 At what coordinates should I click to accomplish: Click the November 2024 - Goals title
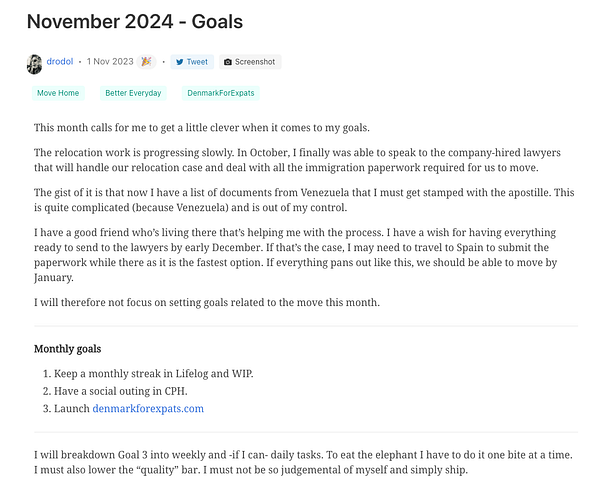tap(134, 21)
